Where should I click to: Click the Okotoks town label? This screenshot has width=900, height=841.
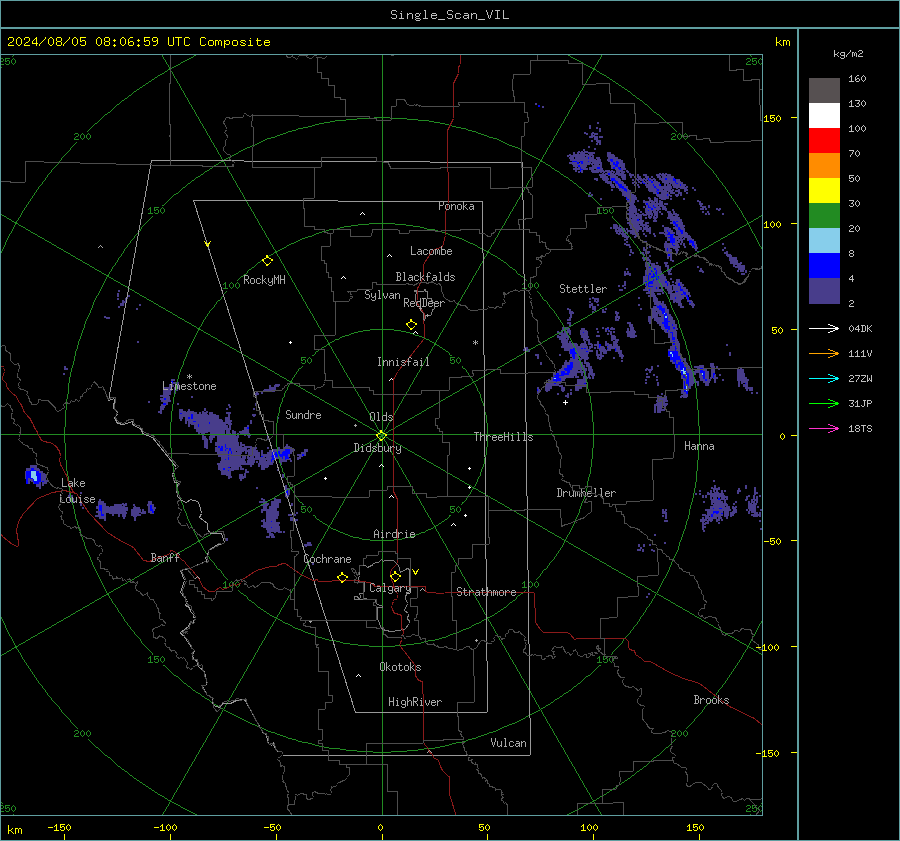400,667
